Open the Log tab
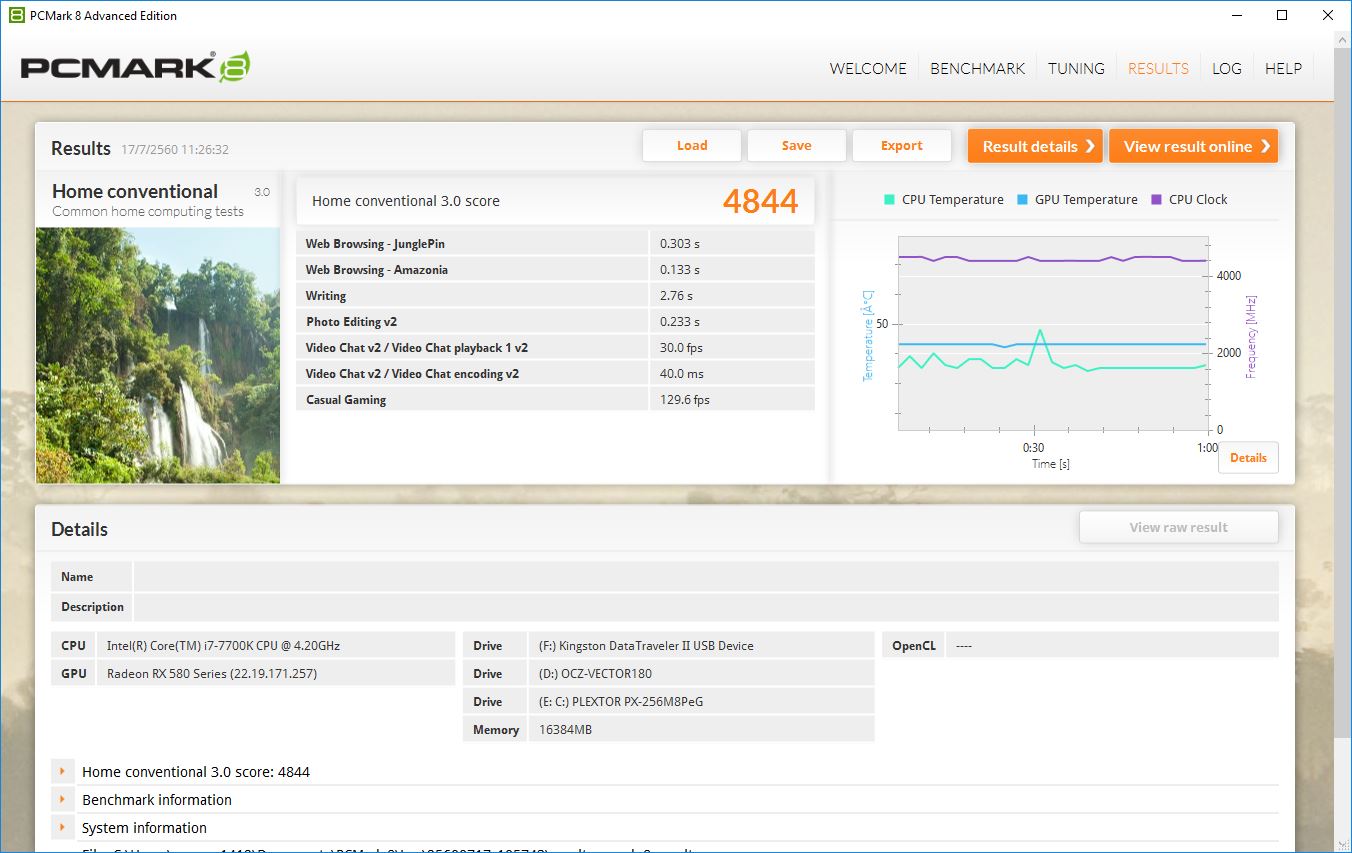Viewport: 1352px width, 853px height. tap(1226, 69)
